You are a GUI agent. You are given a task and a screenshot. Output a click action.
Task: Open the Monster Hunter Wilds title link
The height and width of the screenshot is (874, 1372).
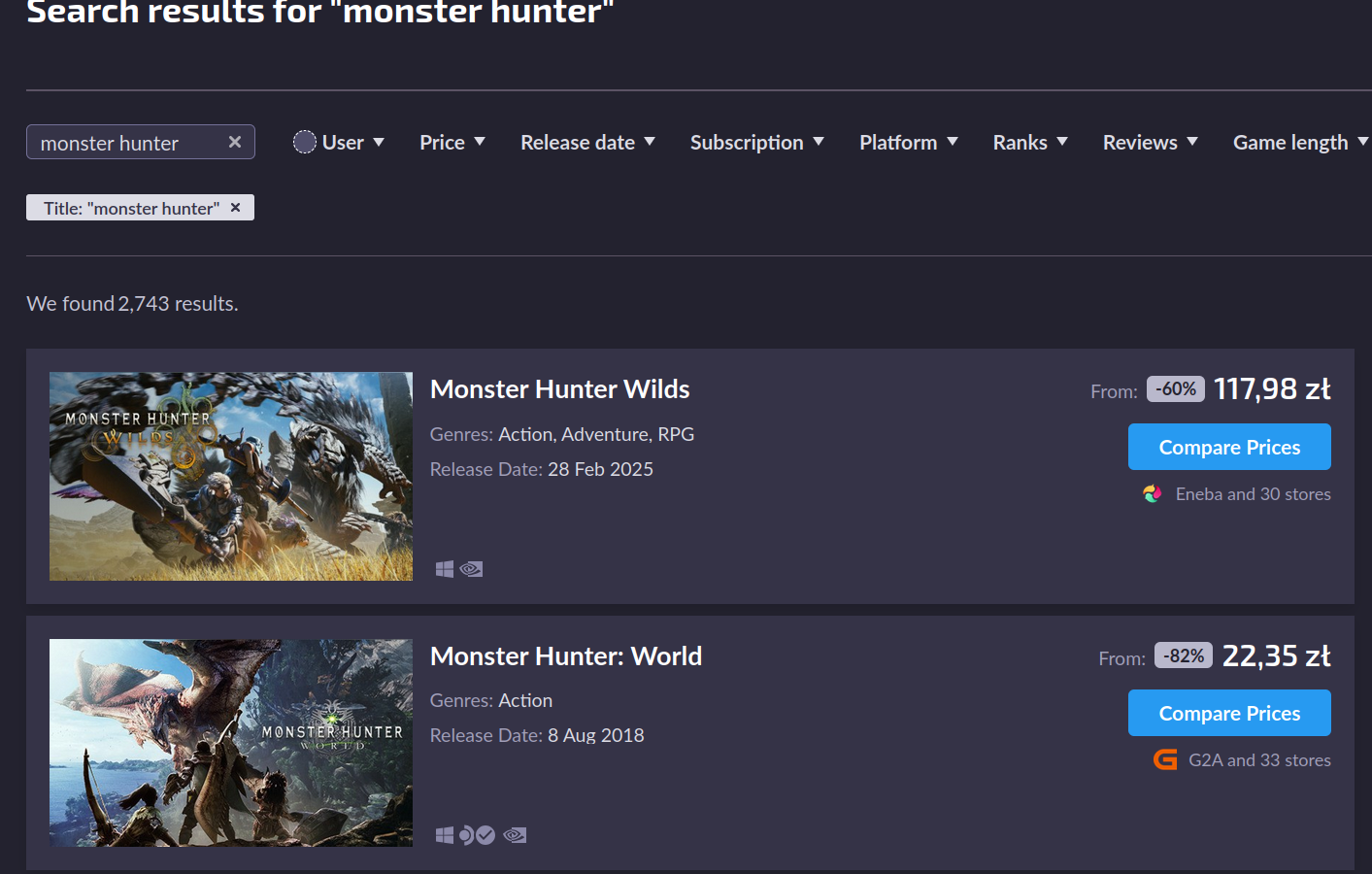click(x=560, y=389)
